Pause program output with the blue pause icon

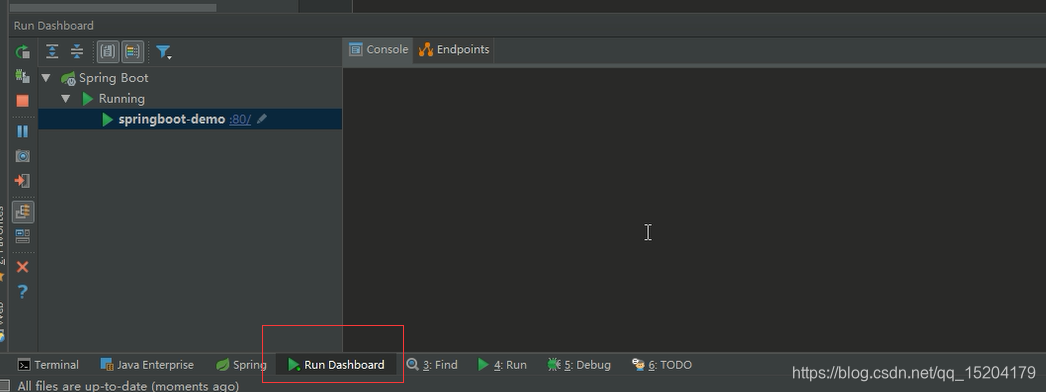[23, 131]
